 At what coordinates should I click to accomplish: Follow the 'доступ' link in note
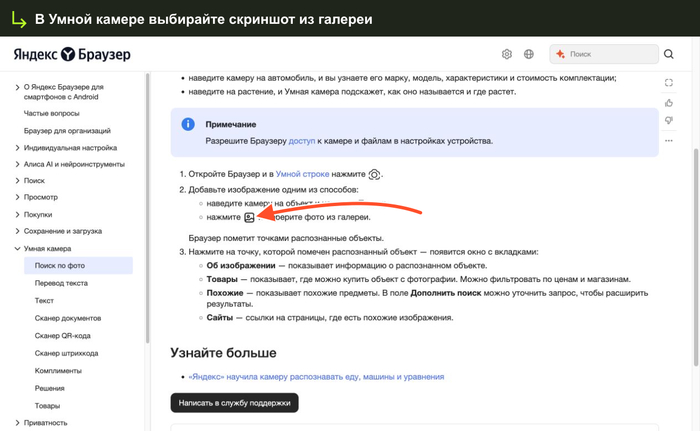tap(302, 141)
